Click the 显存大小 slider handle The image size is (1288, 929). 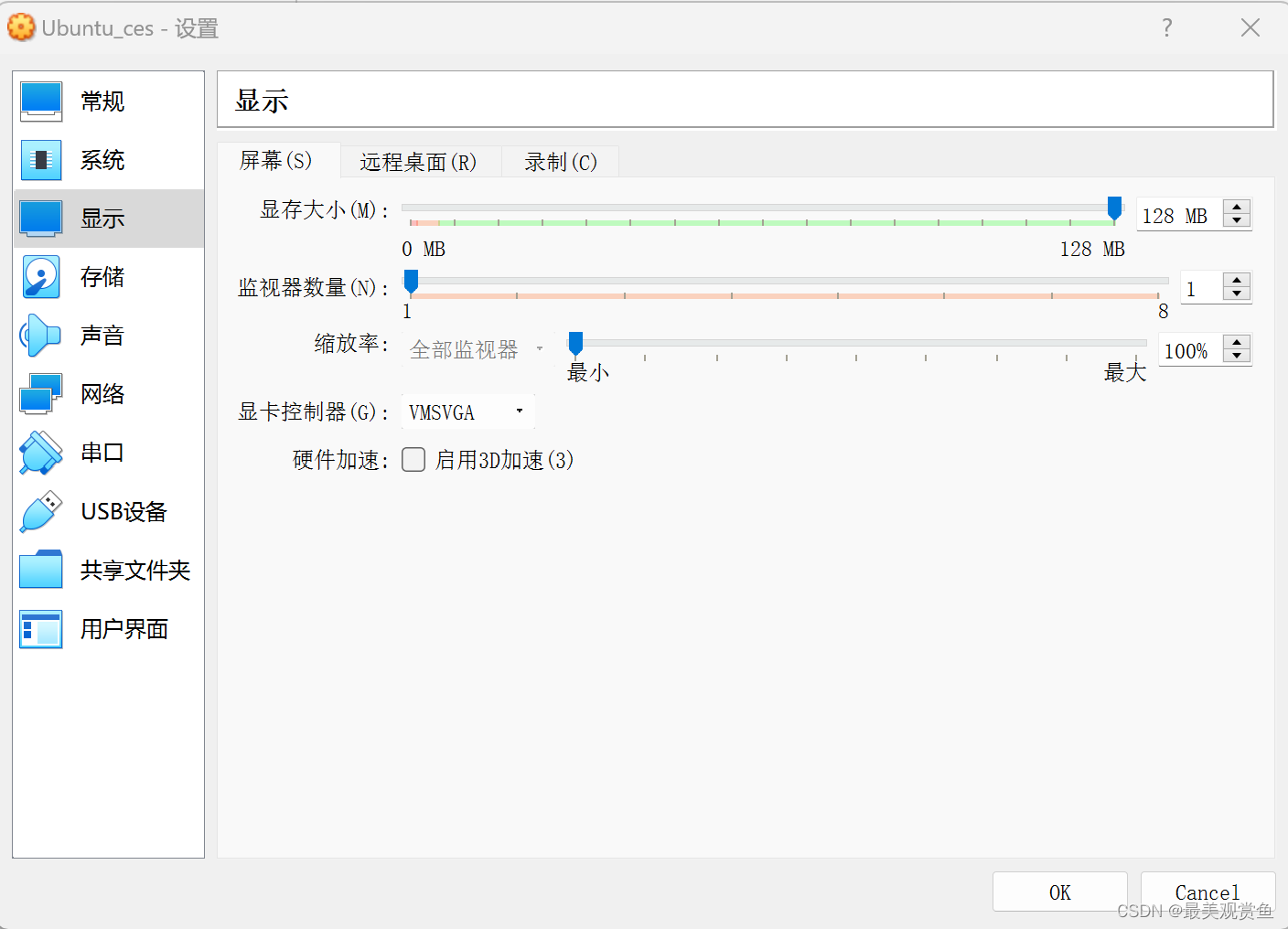point(1114,208)
